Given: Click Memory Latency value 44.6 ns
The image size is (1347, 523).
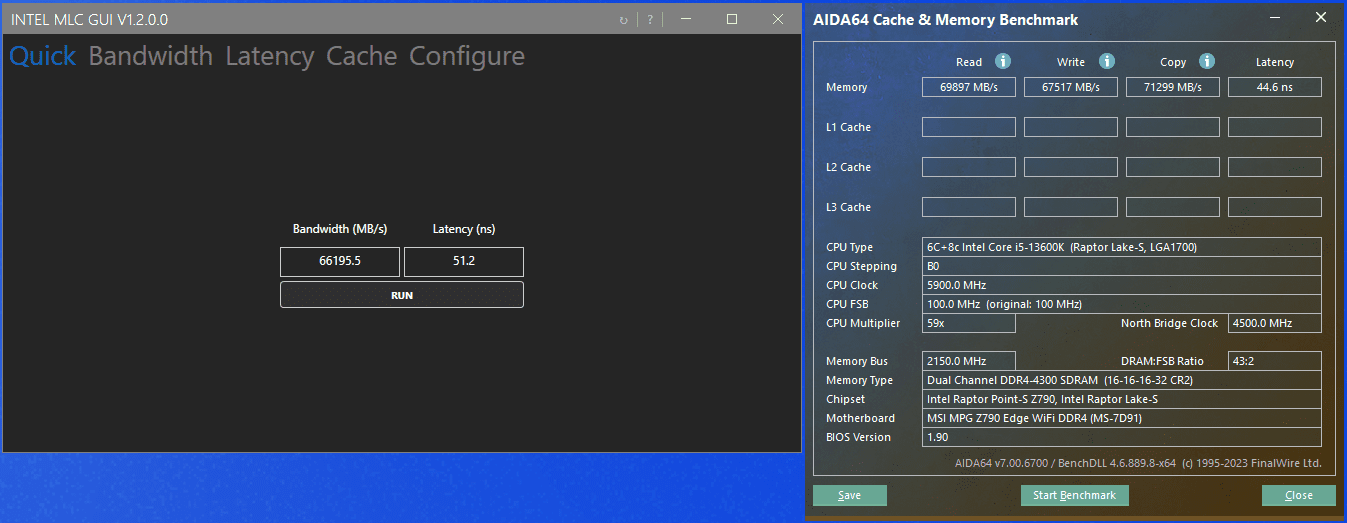Looking at the screenshot, I should pos(1275,87).
